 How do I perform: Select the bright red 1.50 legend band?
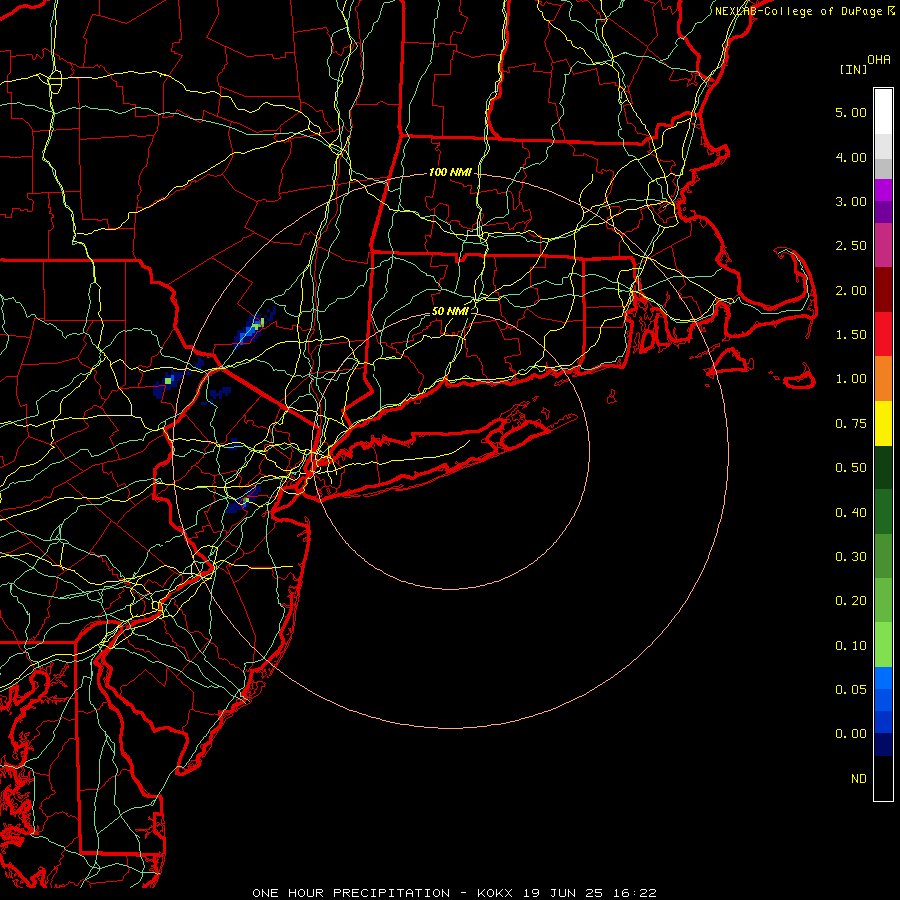pos(883,334)
